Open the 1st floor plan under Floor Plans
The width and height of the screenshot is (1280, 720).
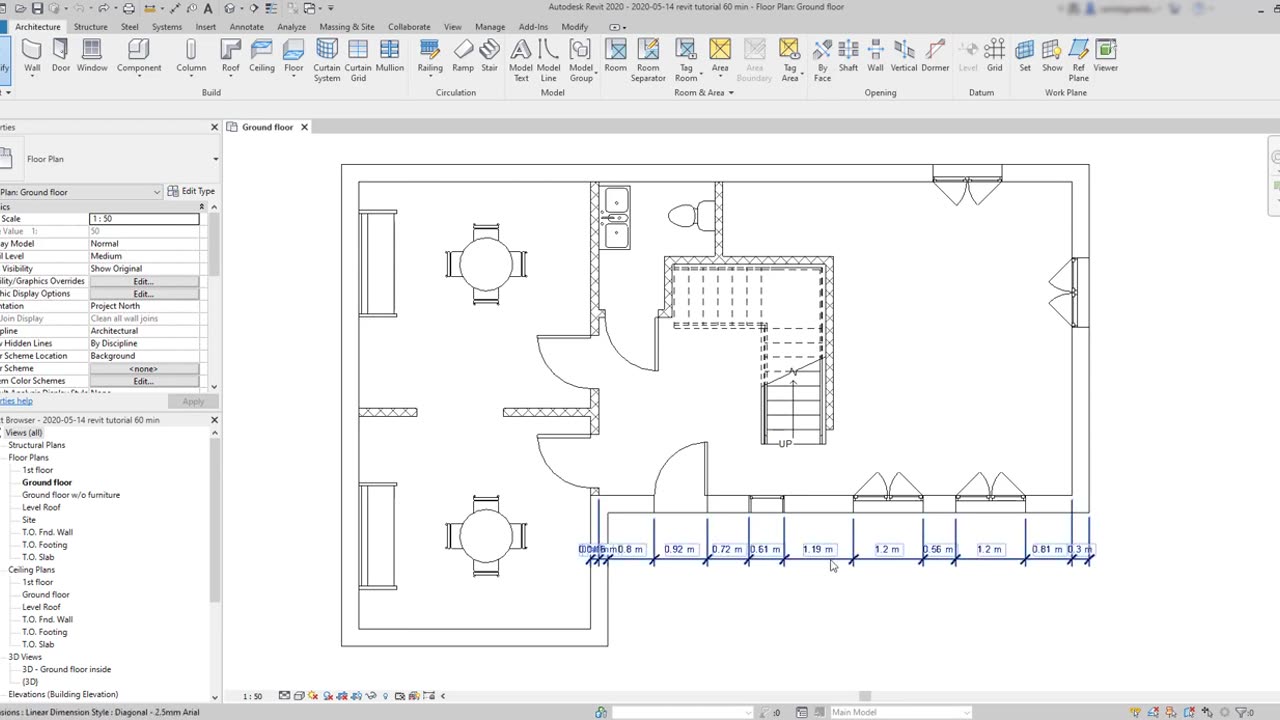click(38, 470)
